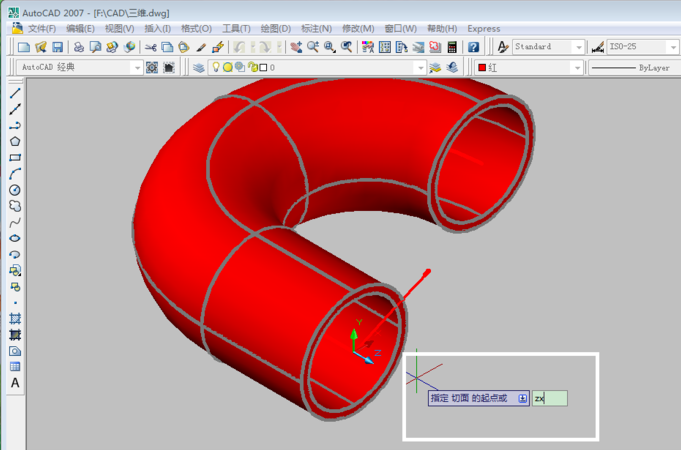Screen dimensions: 681x450
Task: Open the Express menu
Action: [484, 29]
